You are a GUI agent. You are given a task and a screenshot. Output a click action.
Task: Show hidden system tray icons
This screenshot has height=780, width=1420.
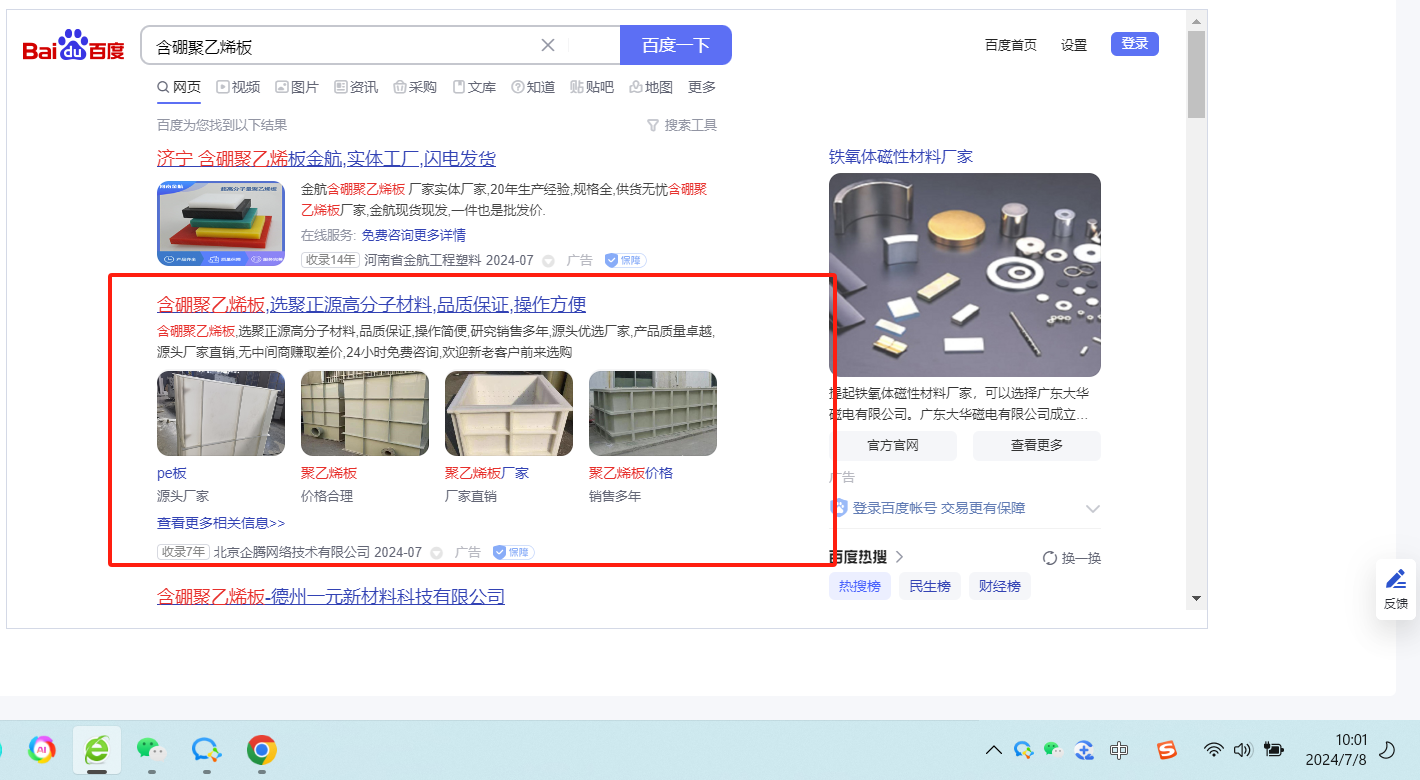coord(994,749)
